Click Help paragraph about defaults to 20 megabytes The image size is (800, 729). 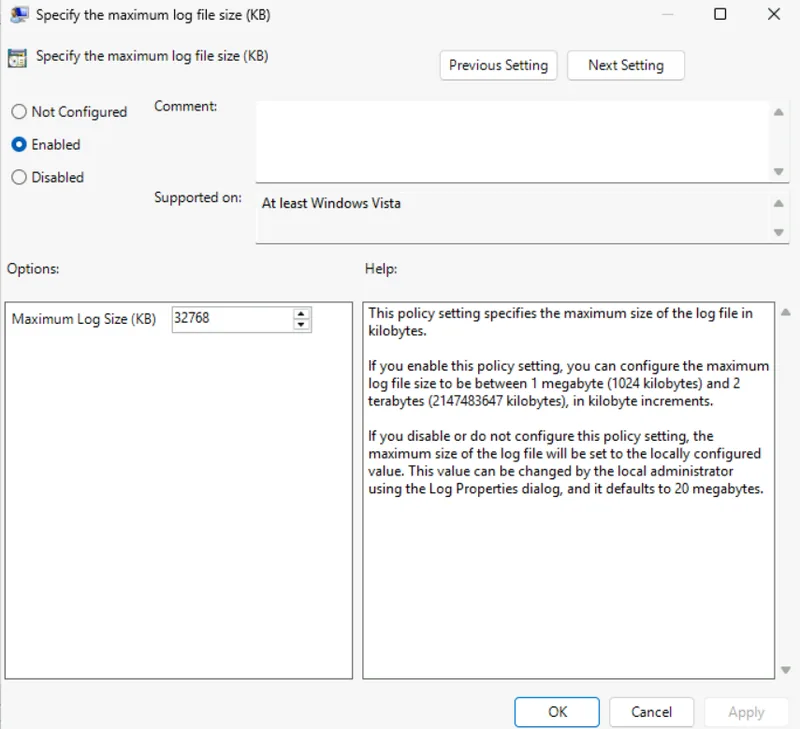coord(566,462)
